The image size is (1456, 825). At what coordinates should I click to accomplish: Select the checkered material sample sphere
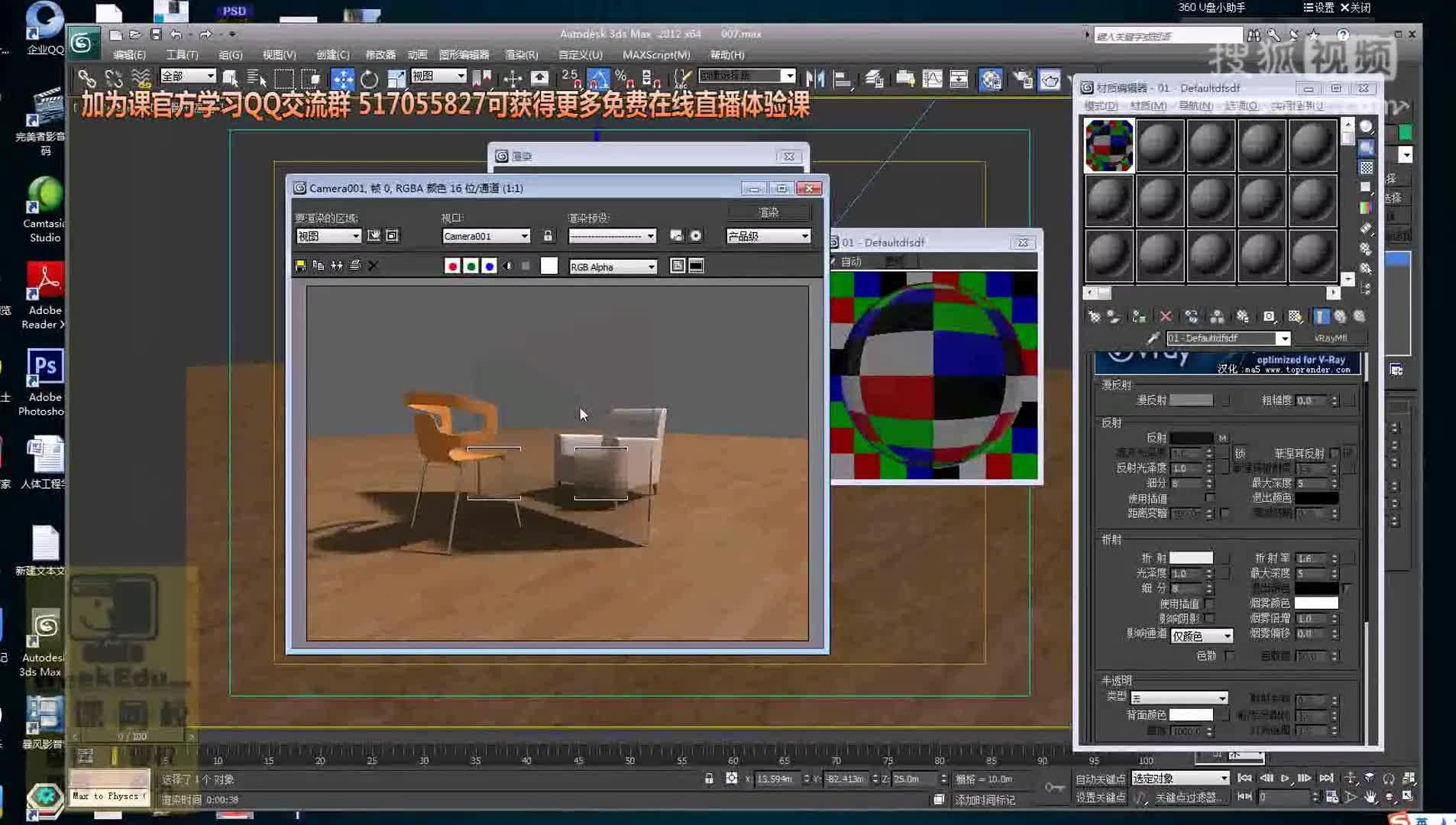1108,144
